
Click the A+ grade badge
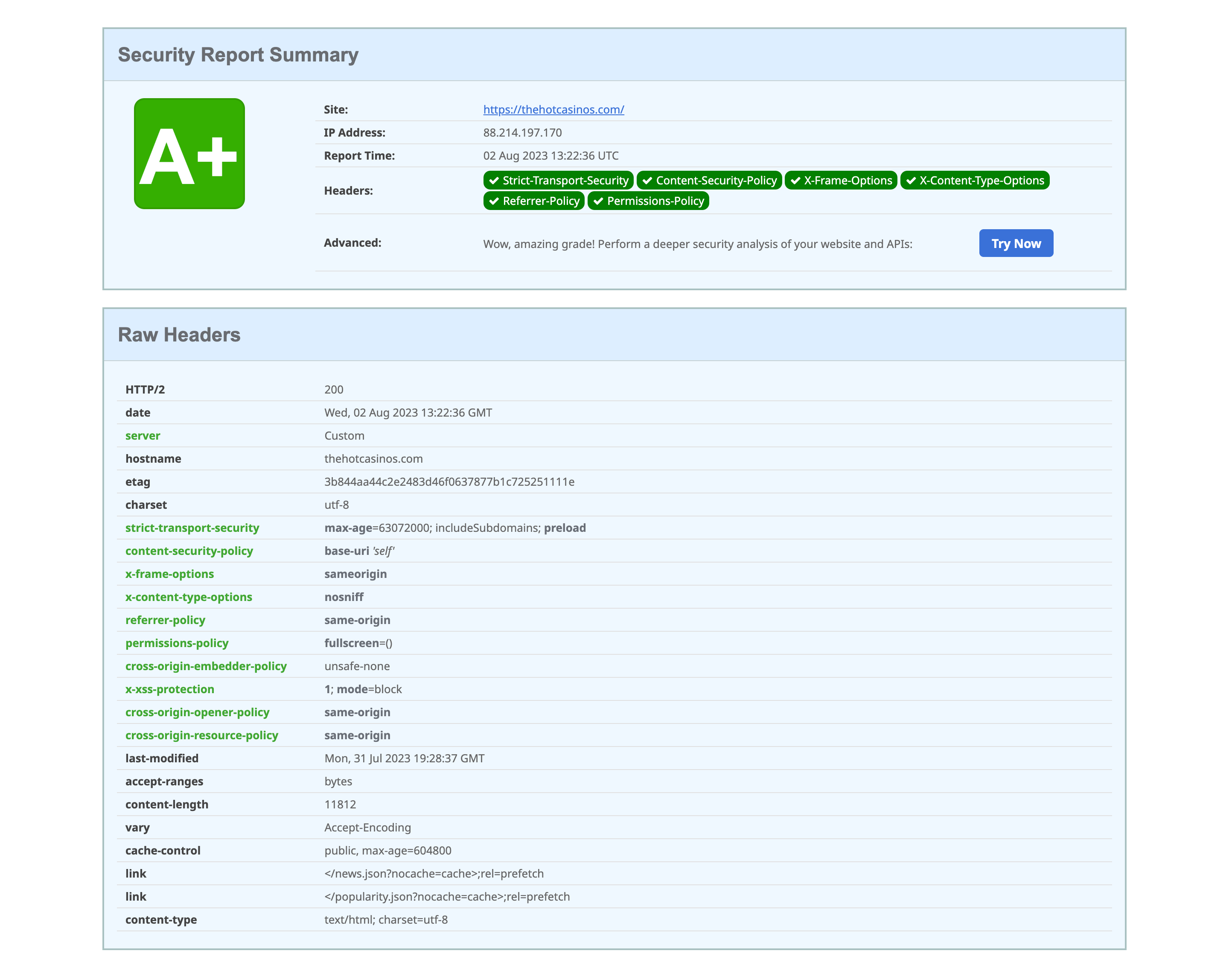point(189,154)
